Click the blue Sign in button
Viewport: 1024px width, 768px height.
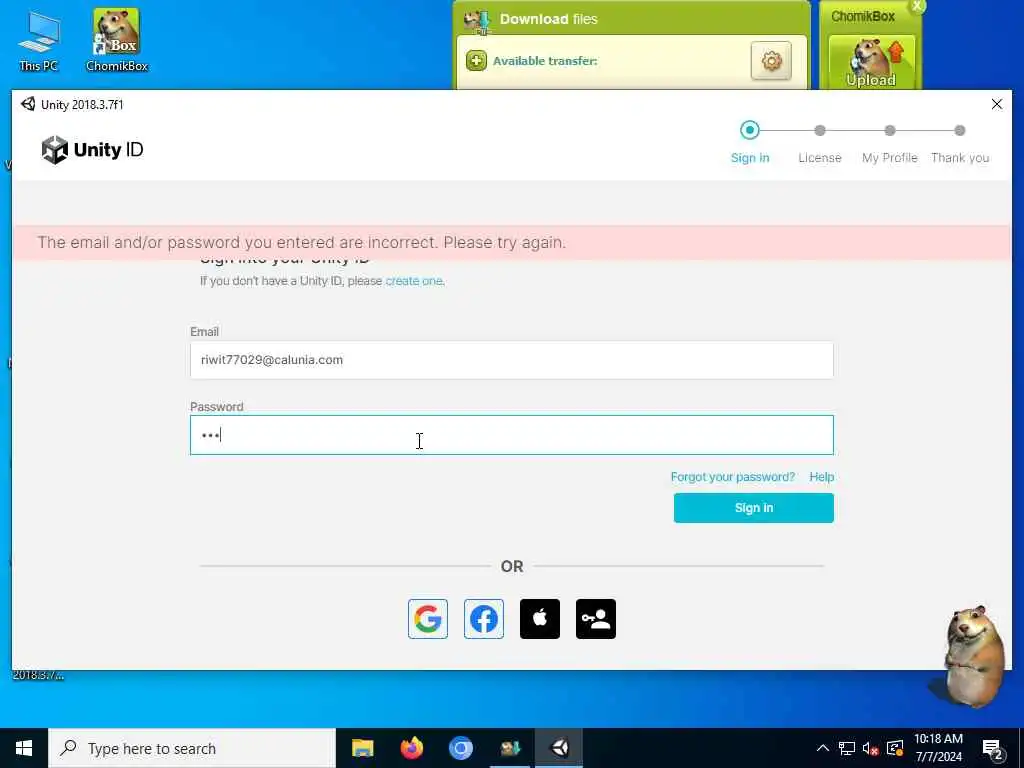coord(754,508)
